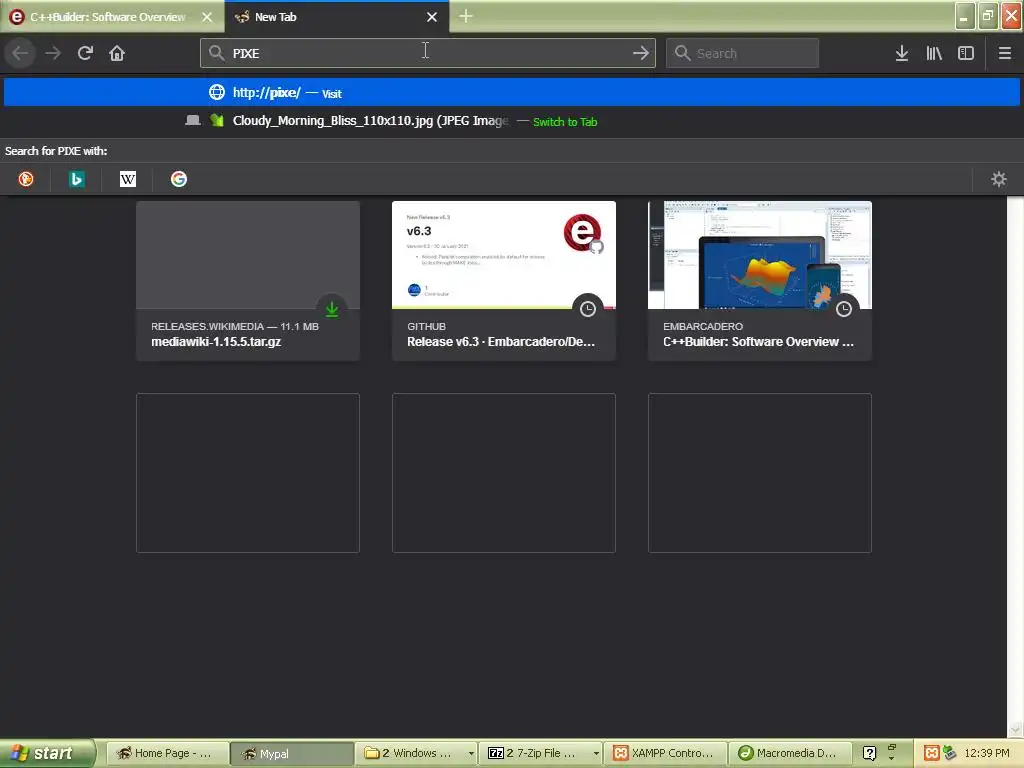The width and height of the screenshot is (1024, 768).
Task: Expand the 2 Windows taskbar group
Action: click(x=418, y=753)
